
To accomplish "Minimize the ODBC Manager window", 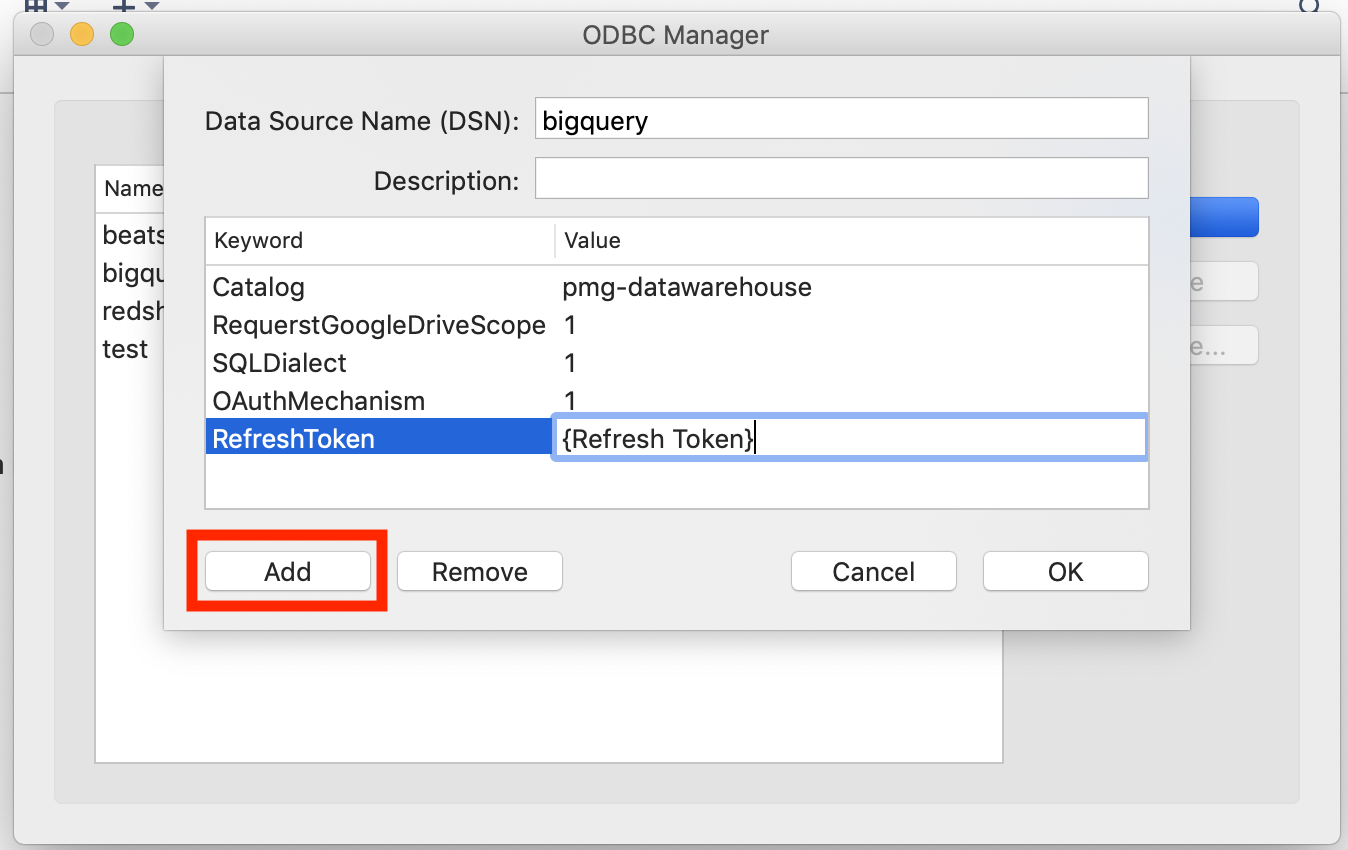I will click(x=81, y=35).
